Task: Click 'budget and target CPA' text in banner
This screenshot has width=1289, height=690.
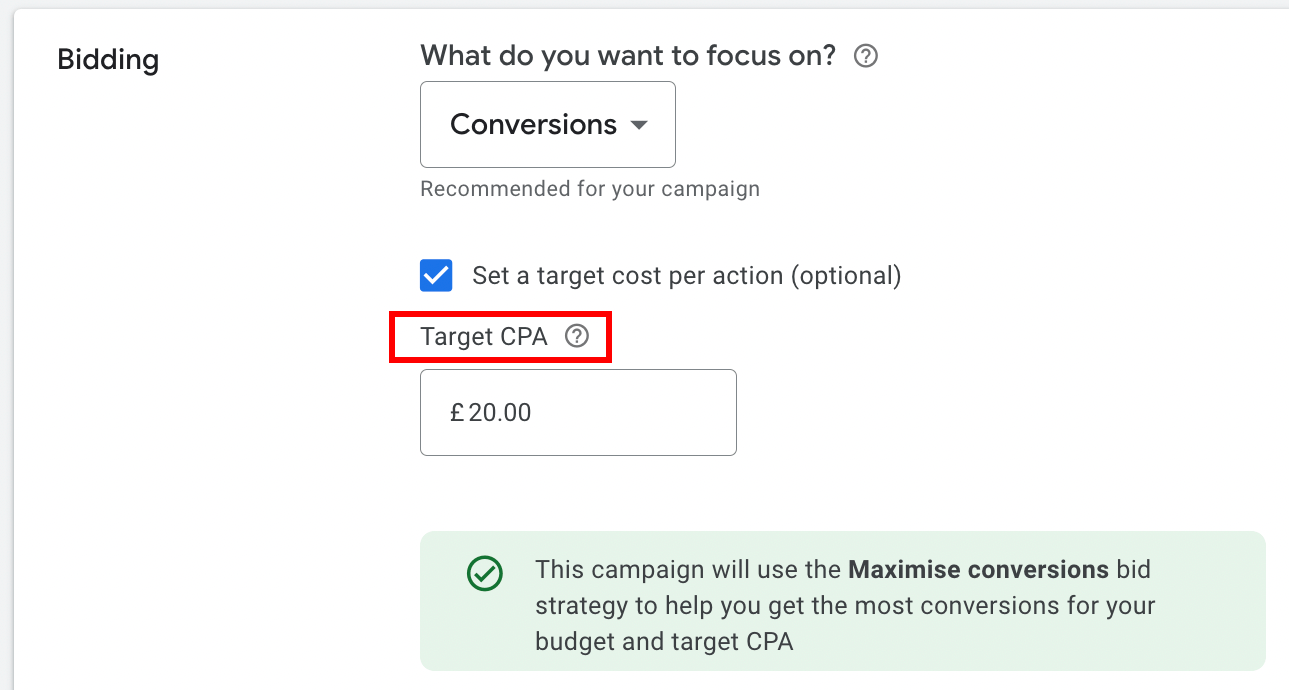Action: (664, 642)
